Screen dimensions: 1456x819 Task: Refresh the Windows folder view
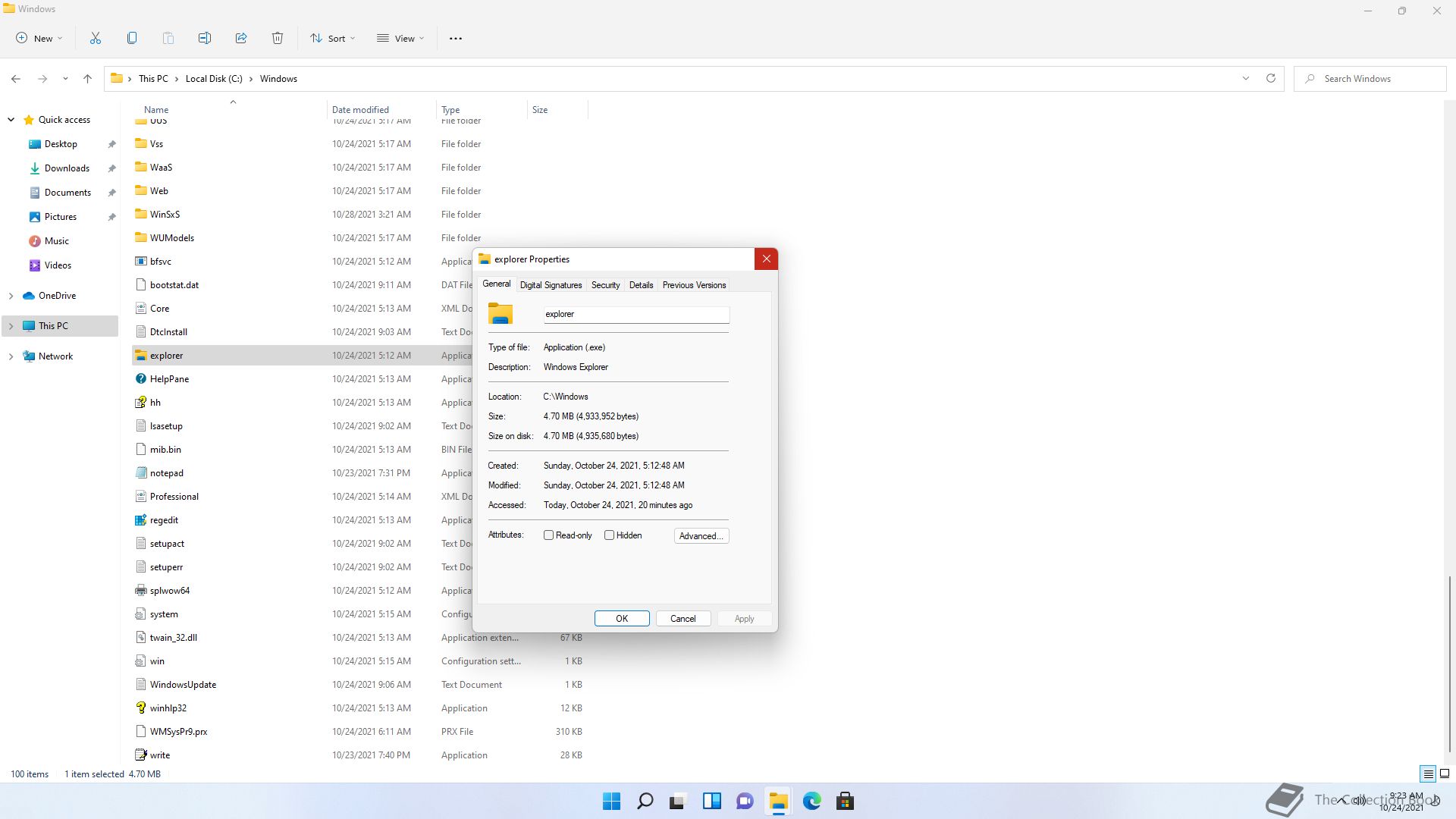click(1271, 78)
